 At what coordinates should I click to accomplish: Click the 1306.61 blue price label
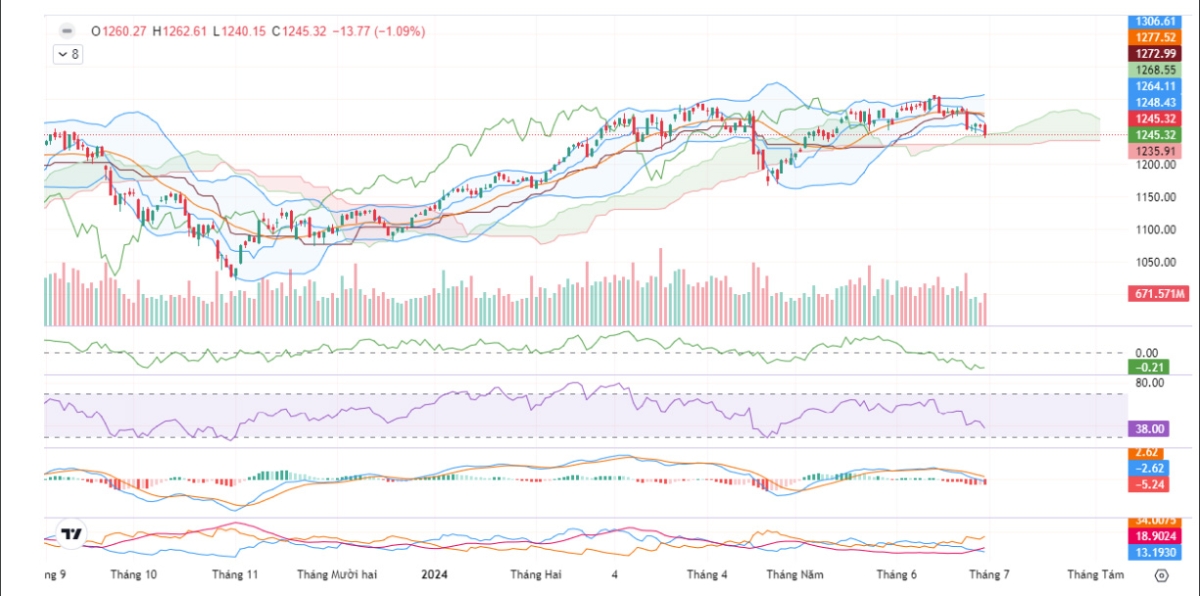pyautogui.click(x=1158, y=21)
